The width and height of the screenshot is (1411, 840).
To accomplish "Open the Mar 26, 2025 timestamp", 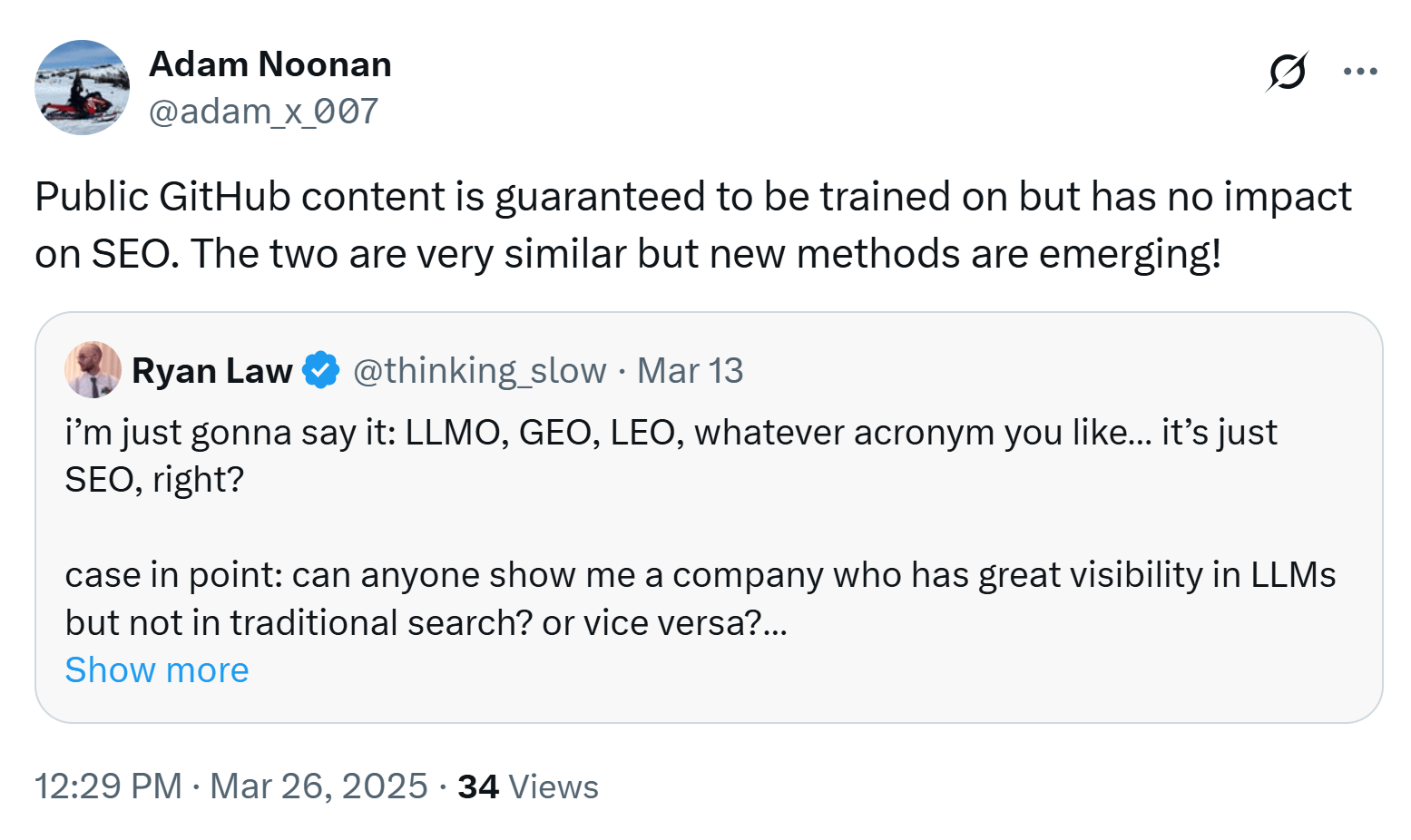I will click(231, 786).
